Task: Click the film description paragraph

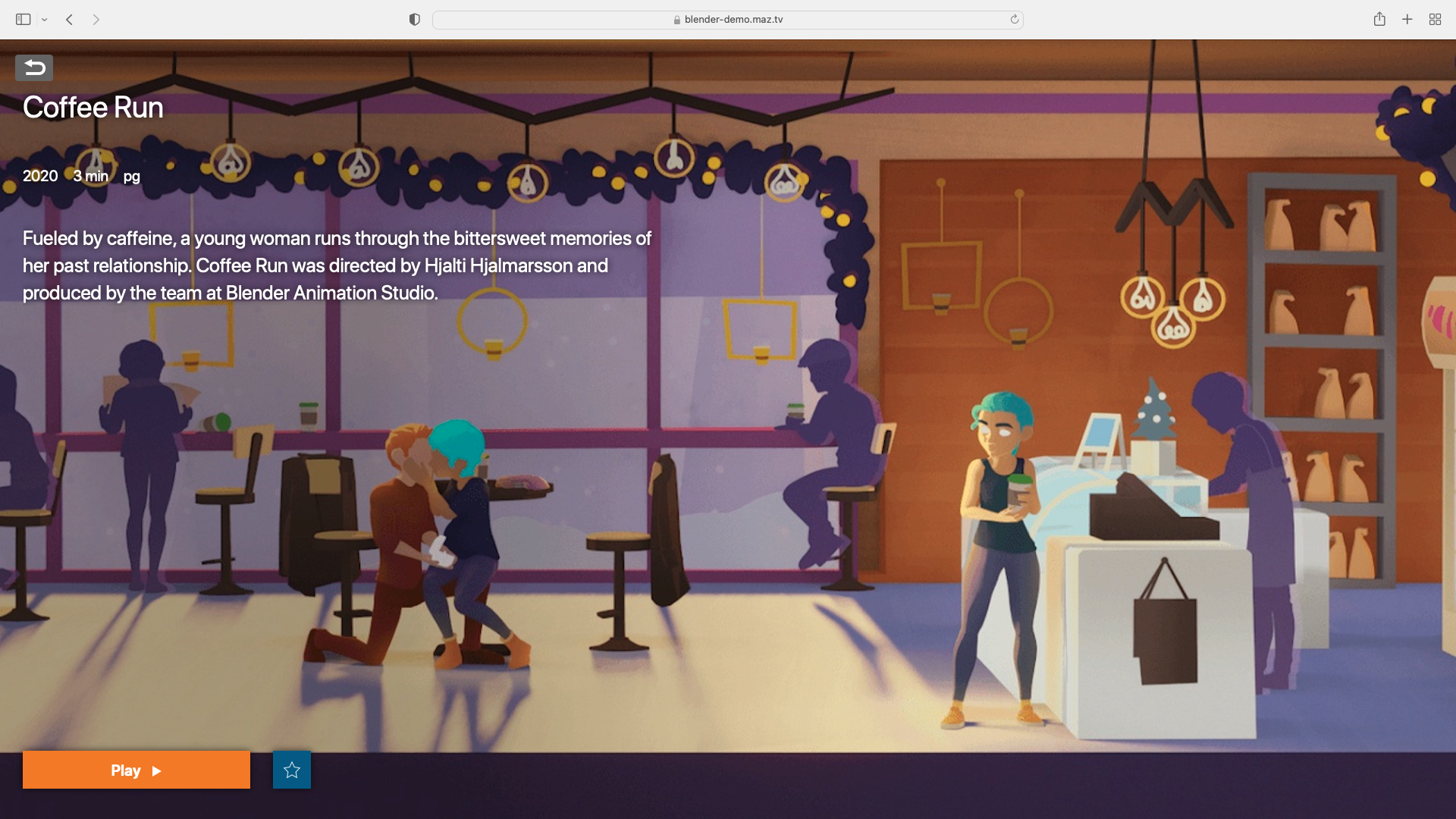Action: (x=337, y=265)
